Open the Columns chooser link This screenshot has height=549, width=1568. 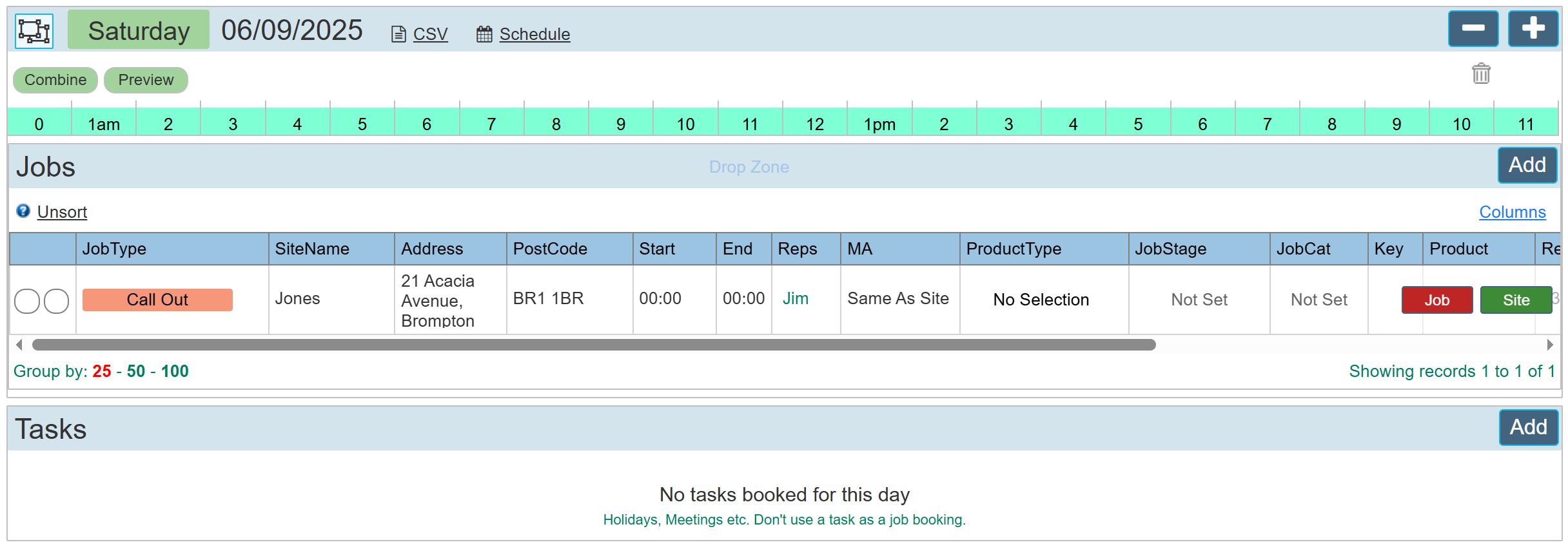tap(1512, 212)
